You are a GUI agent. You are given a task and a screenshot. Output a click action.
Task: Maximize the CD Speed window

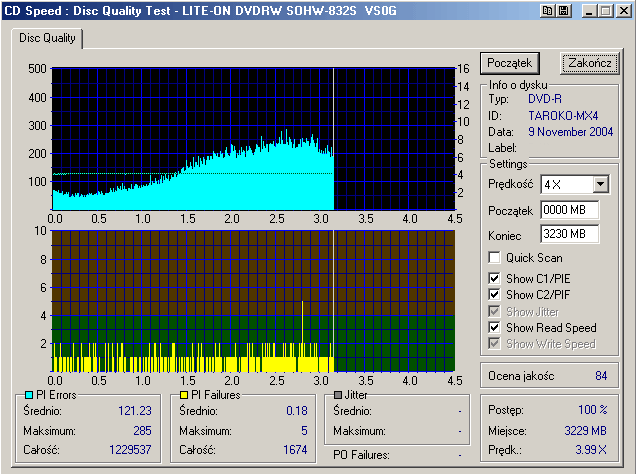coord(605,11)
